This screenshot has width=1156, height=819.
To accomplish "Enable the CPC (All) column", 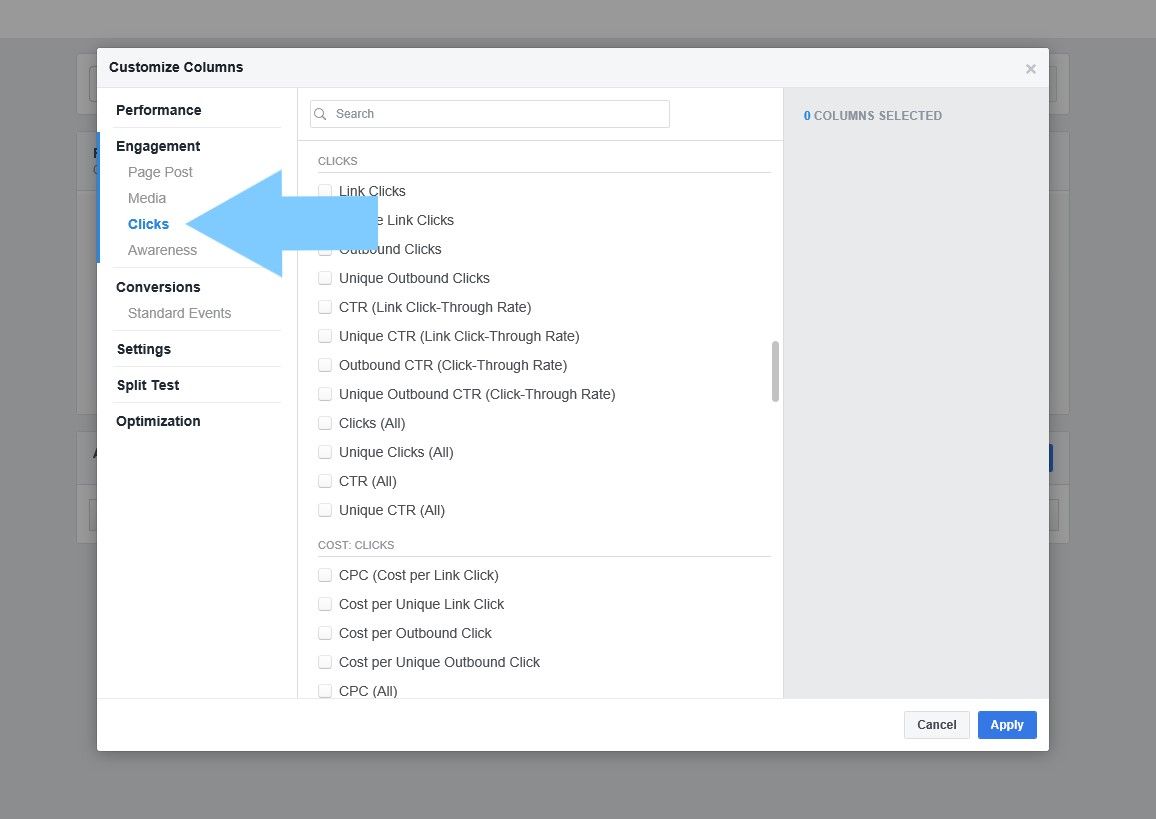I will click(x=324, y=691).
